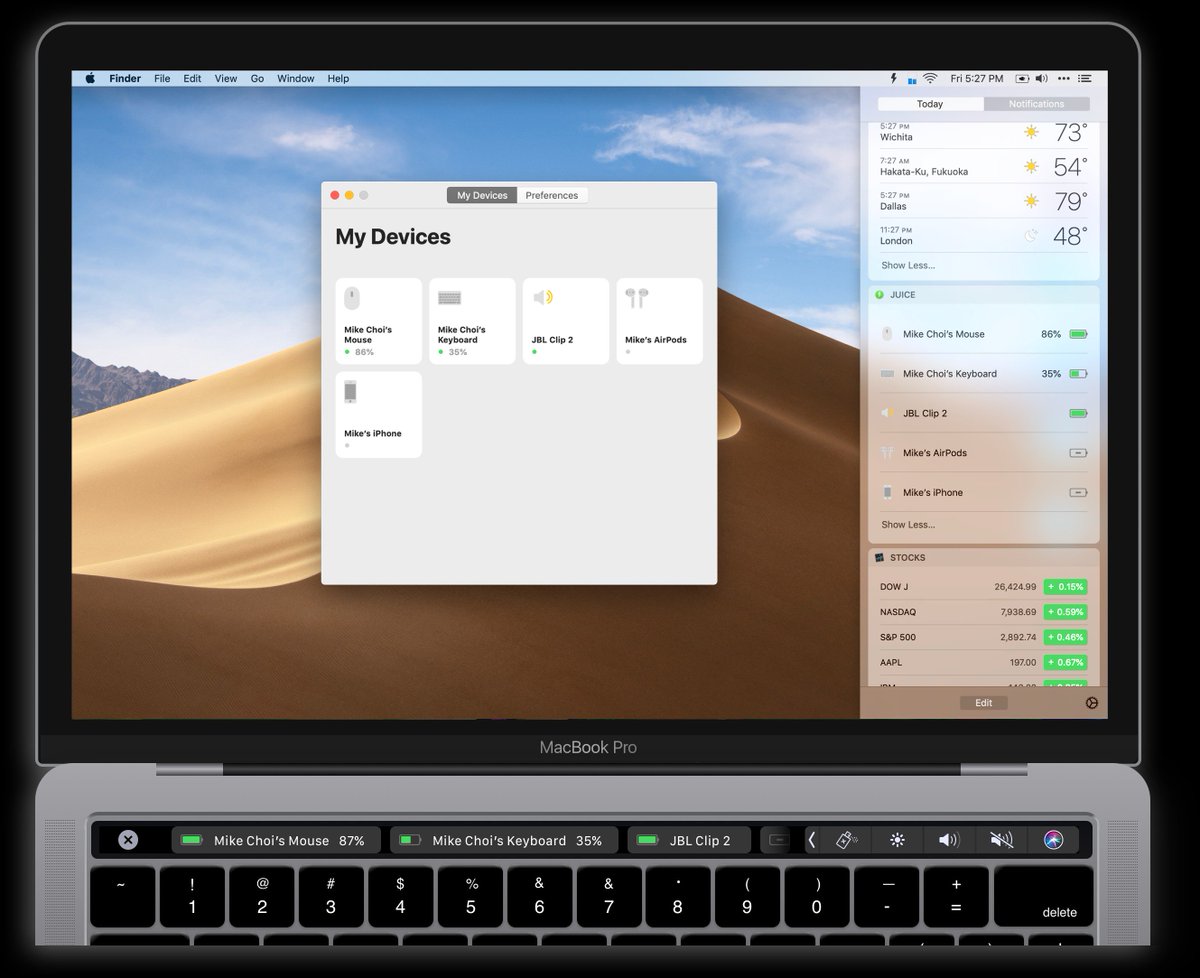
Task: Switch to the Preferences tab
Action: [x=552, y=195]
